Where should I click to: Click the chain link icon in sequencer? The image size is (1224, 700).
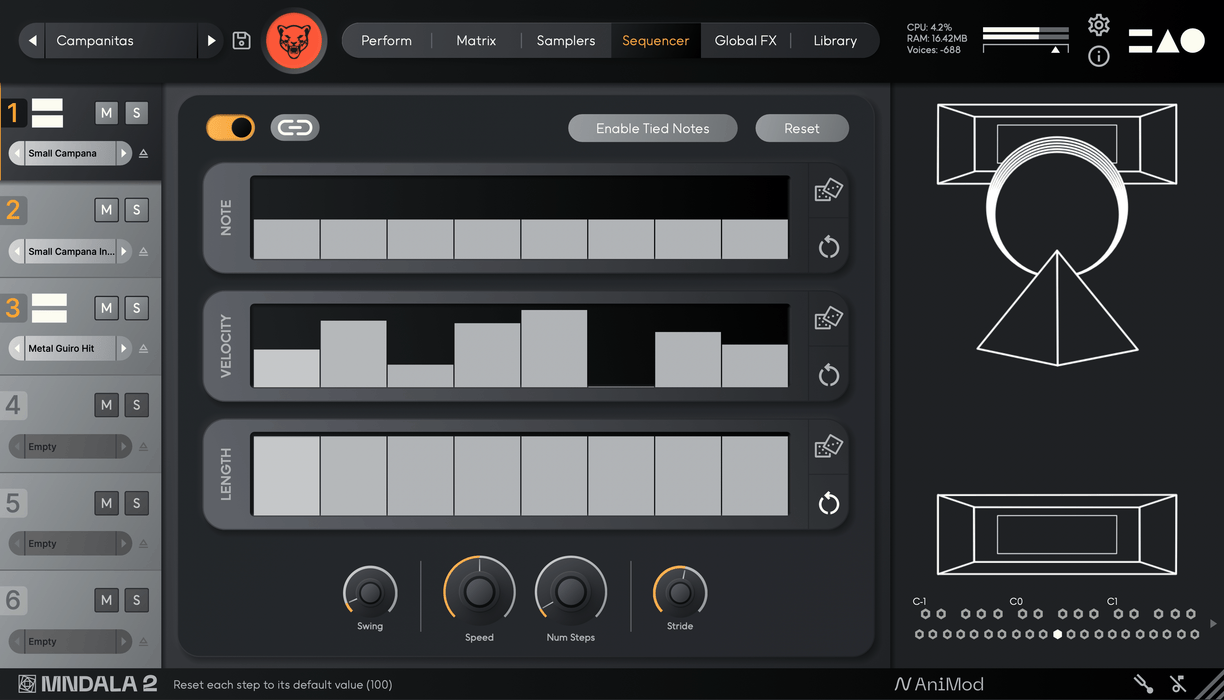(294, 128)
